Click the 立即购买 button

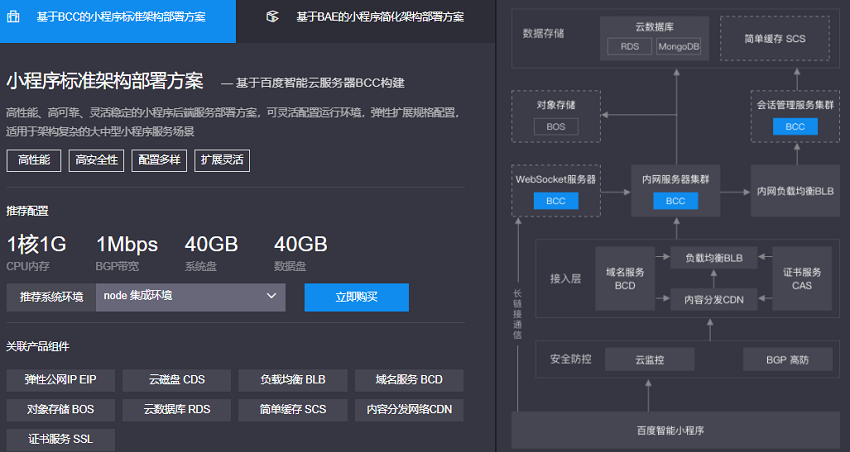tap(356, 297)
